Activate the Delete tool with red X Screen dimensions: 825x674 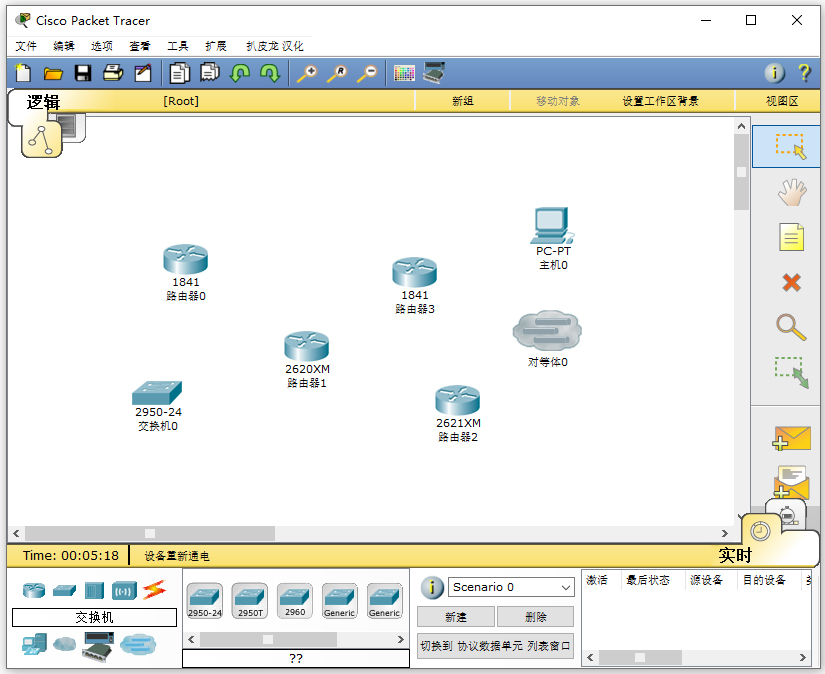tap(791, 282)
